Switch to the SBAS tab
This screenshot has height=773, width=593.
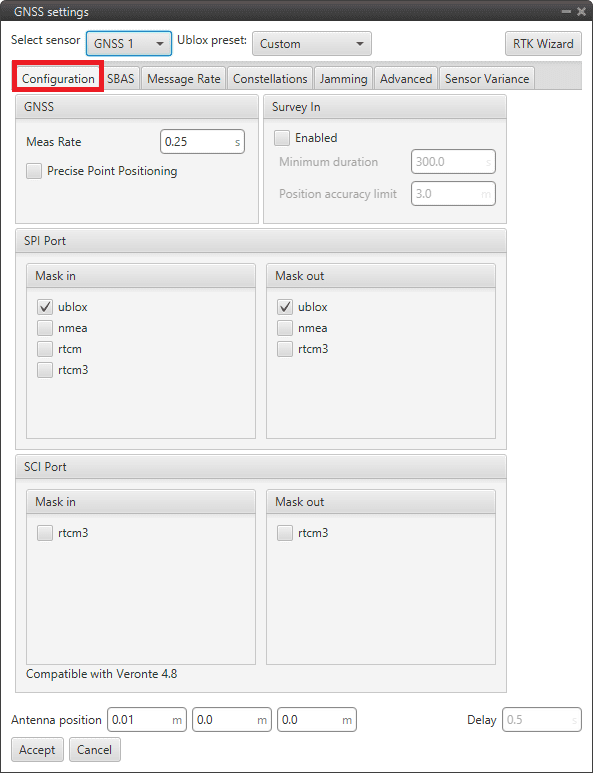[121, 79]
